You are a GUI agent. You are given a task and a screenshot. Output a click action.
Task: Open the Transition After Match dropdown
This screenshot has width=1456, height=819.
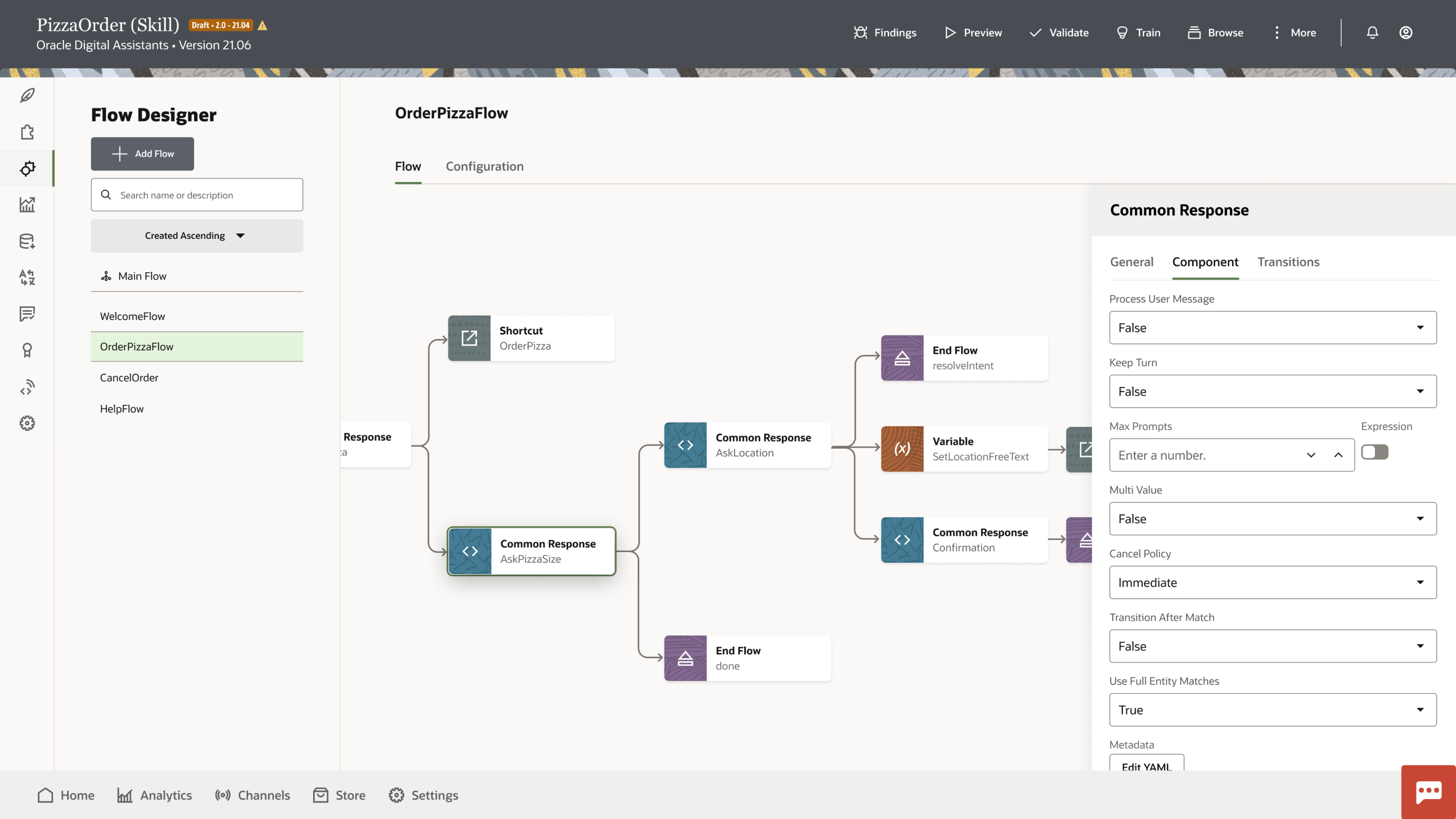coord(1273,646)
